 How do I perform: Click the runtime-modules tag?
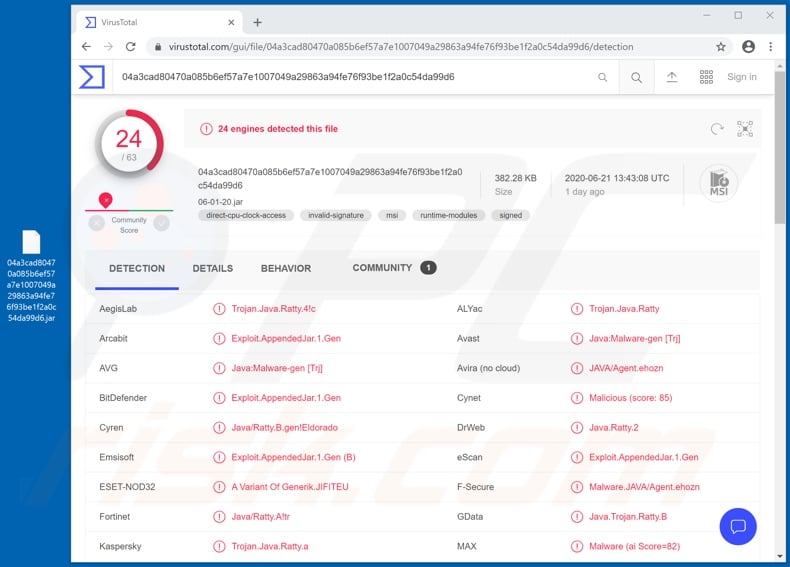pos(448,215)
